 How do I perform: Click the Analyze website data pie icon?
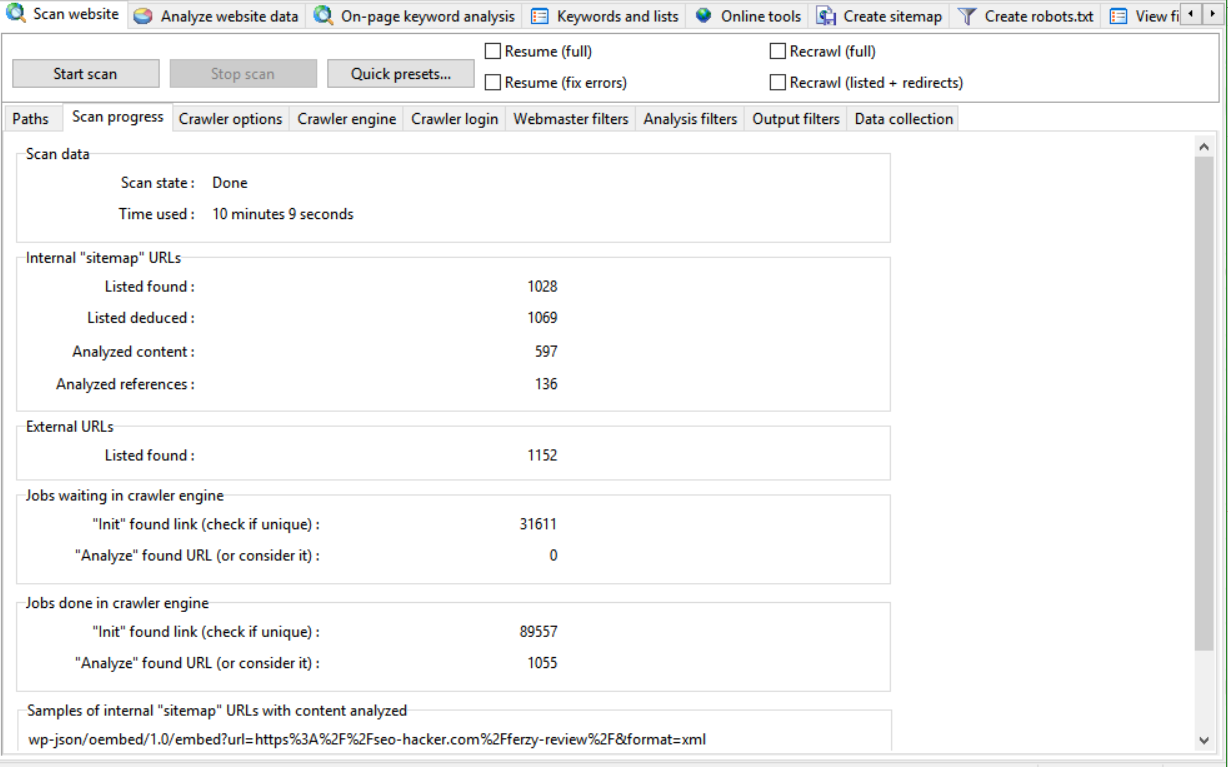click(x=144, y=16)
